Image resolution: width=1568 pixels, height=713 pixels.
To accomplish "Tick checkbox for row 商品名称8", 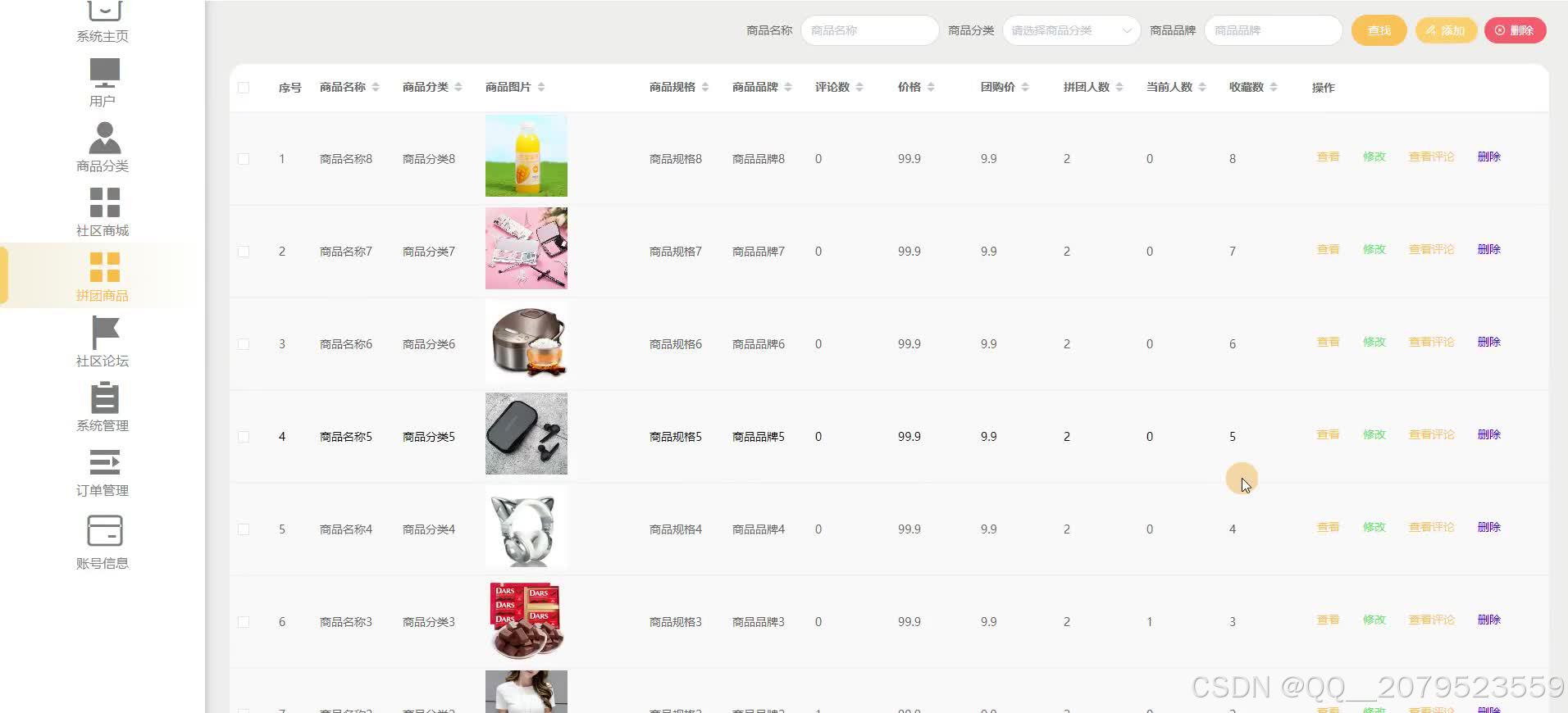I will (x=244, y=159).
